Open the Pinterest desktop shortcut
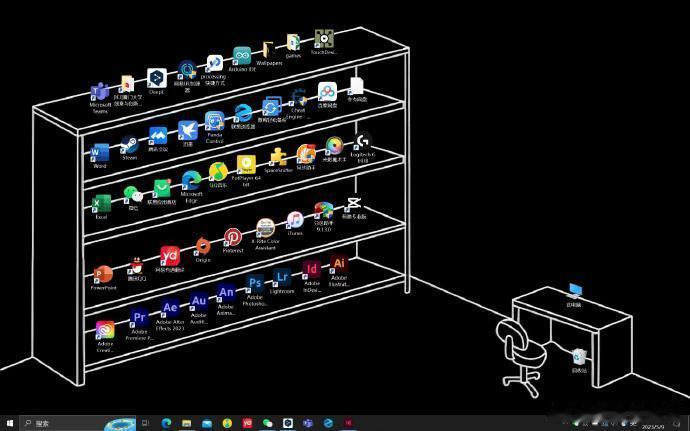The image size is (690, 431). (233, 237)
